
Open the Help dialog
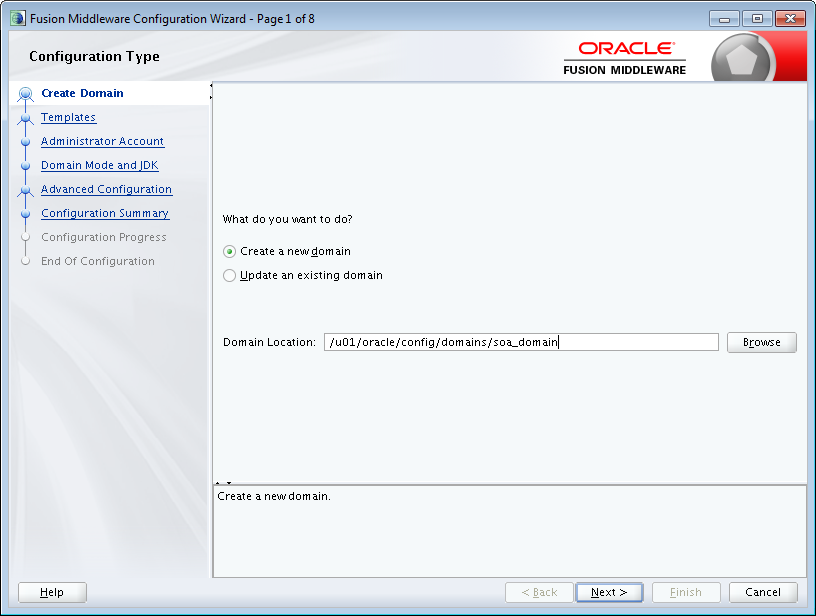pyautogui.click(x=51, y=592)
